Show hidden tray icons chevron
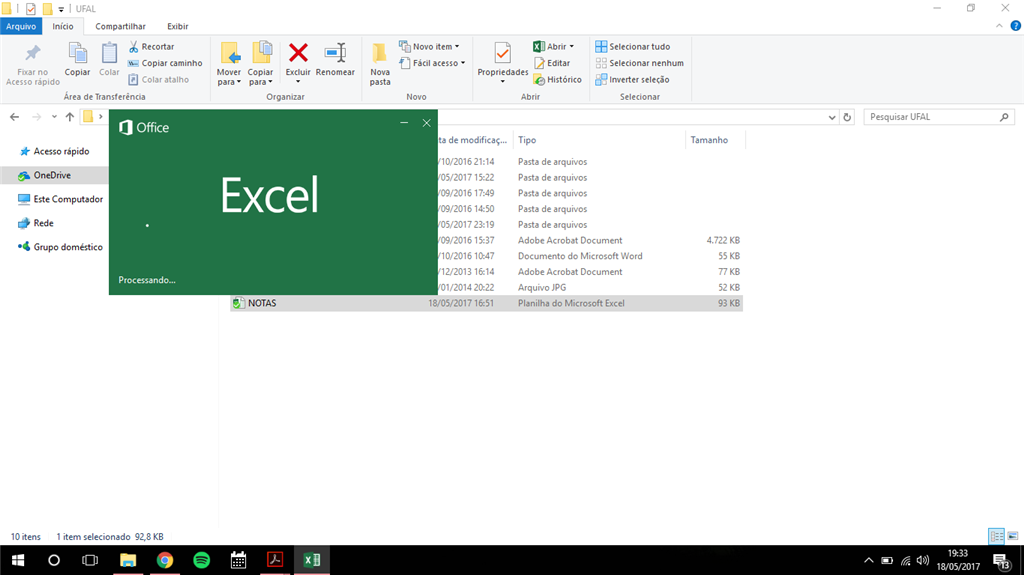Image resolution: width=1024 pixels, height=575 pixels. point(869,560)
